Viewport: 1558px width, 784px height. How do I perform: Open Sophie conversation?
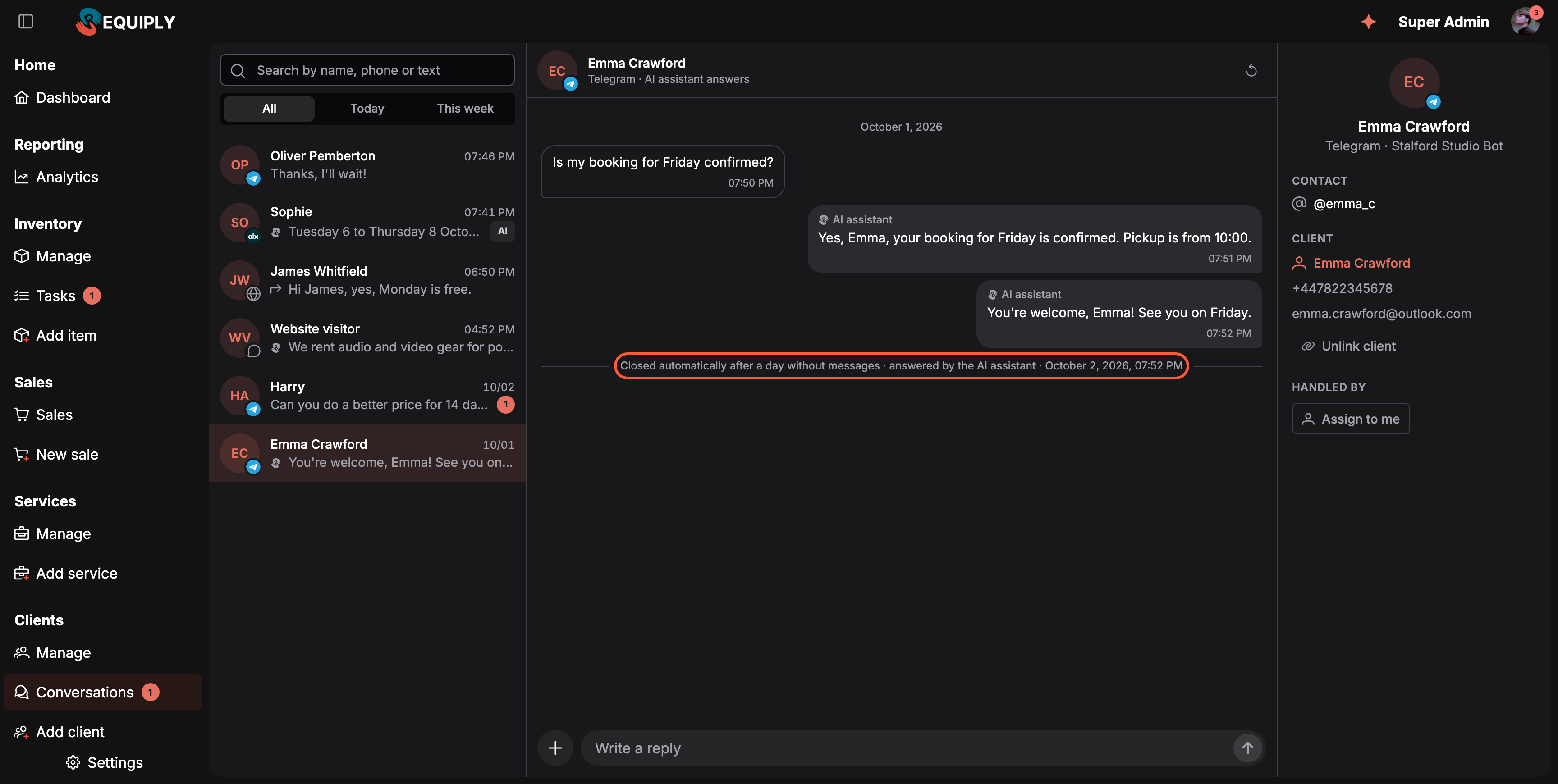point(367,222)
